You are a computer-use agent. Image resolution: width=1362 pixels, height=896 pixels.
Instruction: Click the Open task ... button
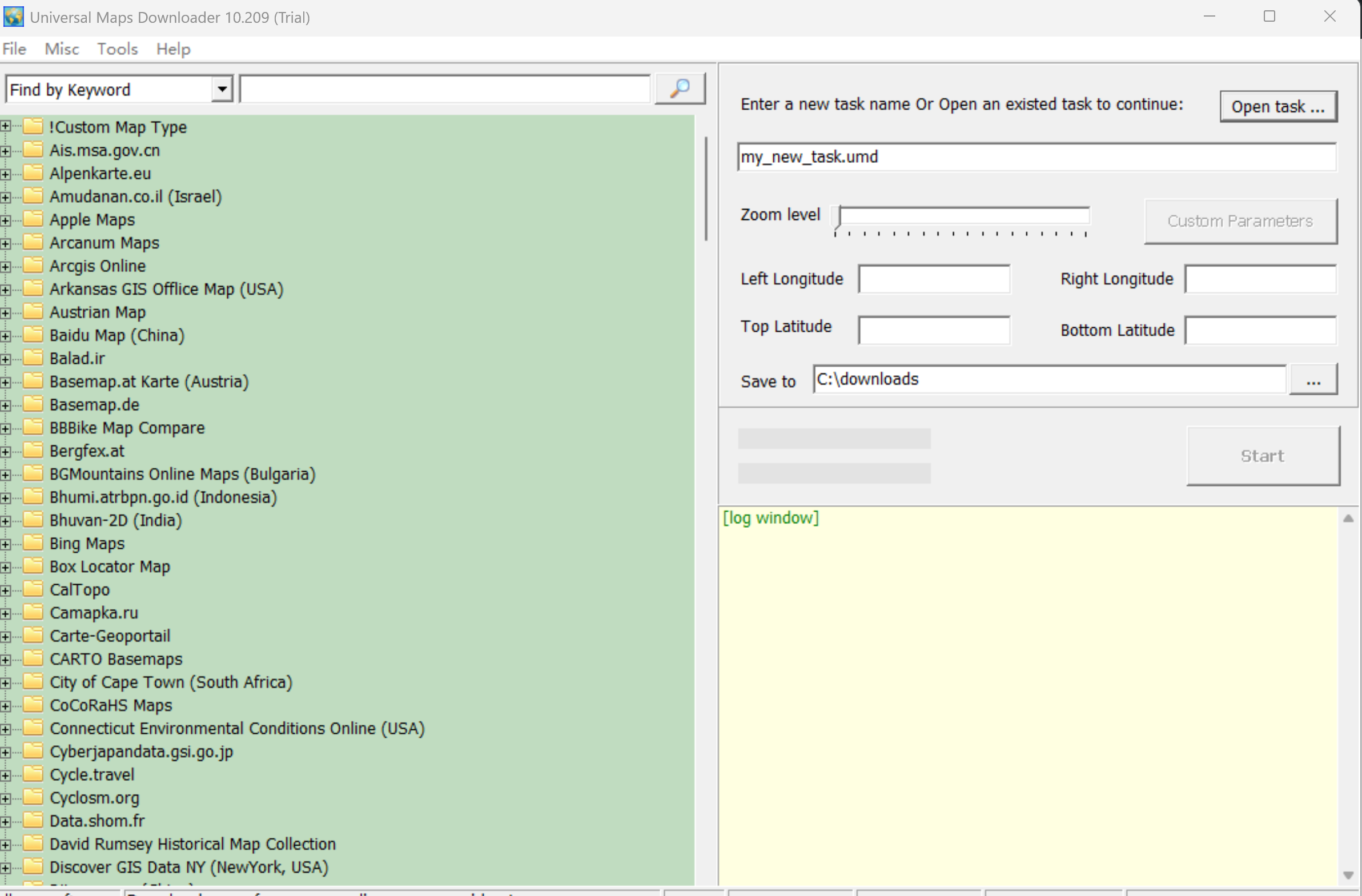(x=1279, y=106)
